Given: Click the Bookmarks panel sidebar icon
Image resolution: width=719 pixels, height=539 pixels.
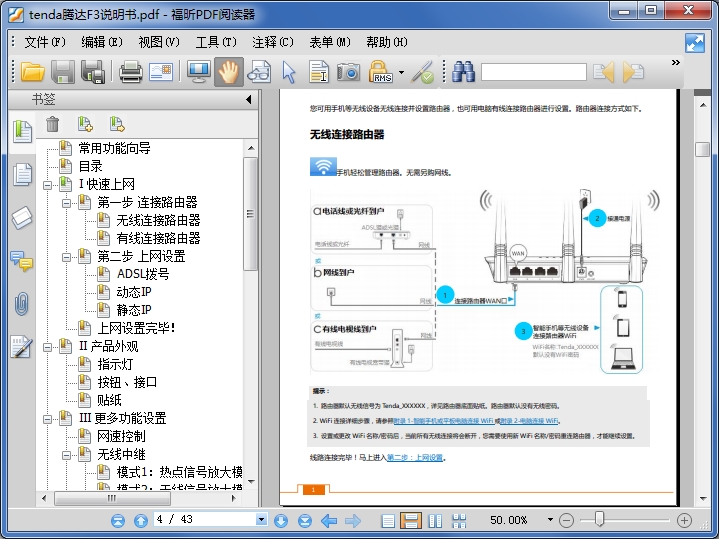Looking at the screenshot, I should click(22, 131).
